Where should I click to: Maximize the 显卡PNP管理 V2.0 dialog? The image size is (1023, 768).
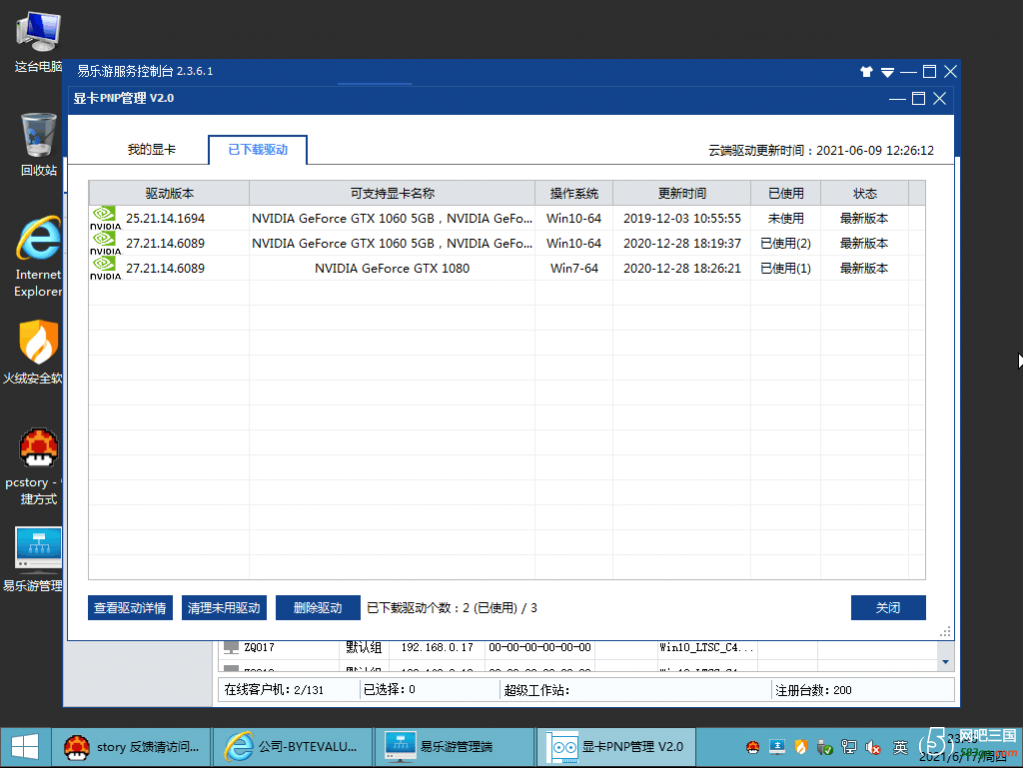pos(918,99)
